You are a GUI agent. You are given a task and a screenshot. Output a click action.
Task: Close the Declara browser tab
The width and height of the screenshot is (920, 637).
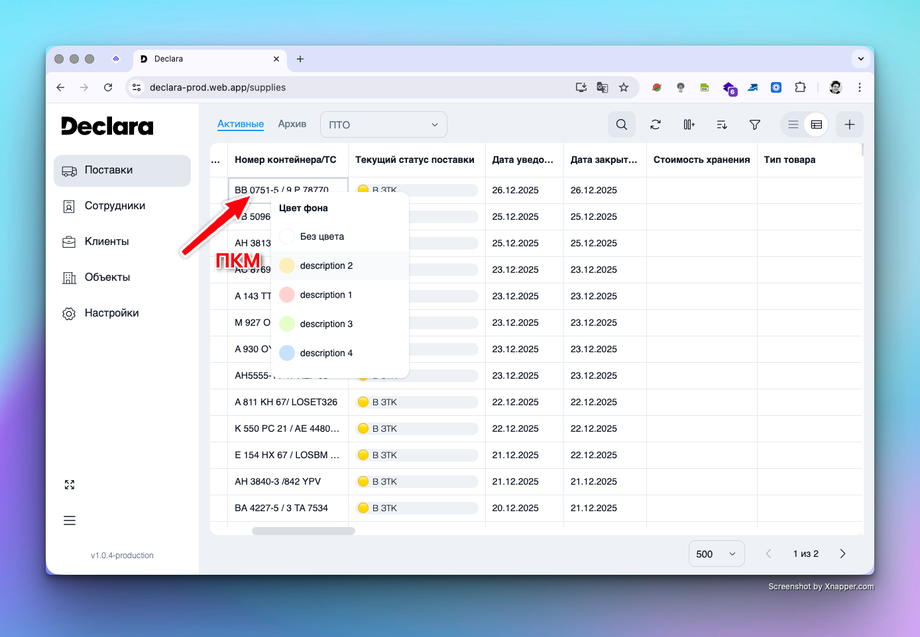tap(276, 59)
